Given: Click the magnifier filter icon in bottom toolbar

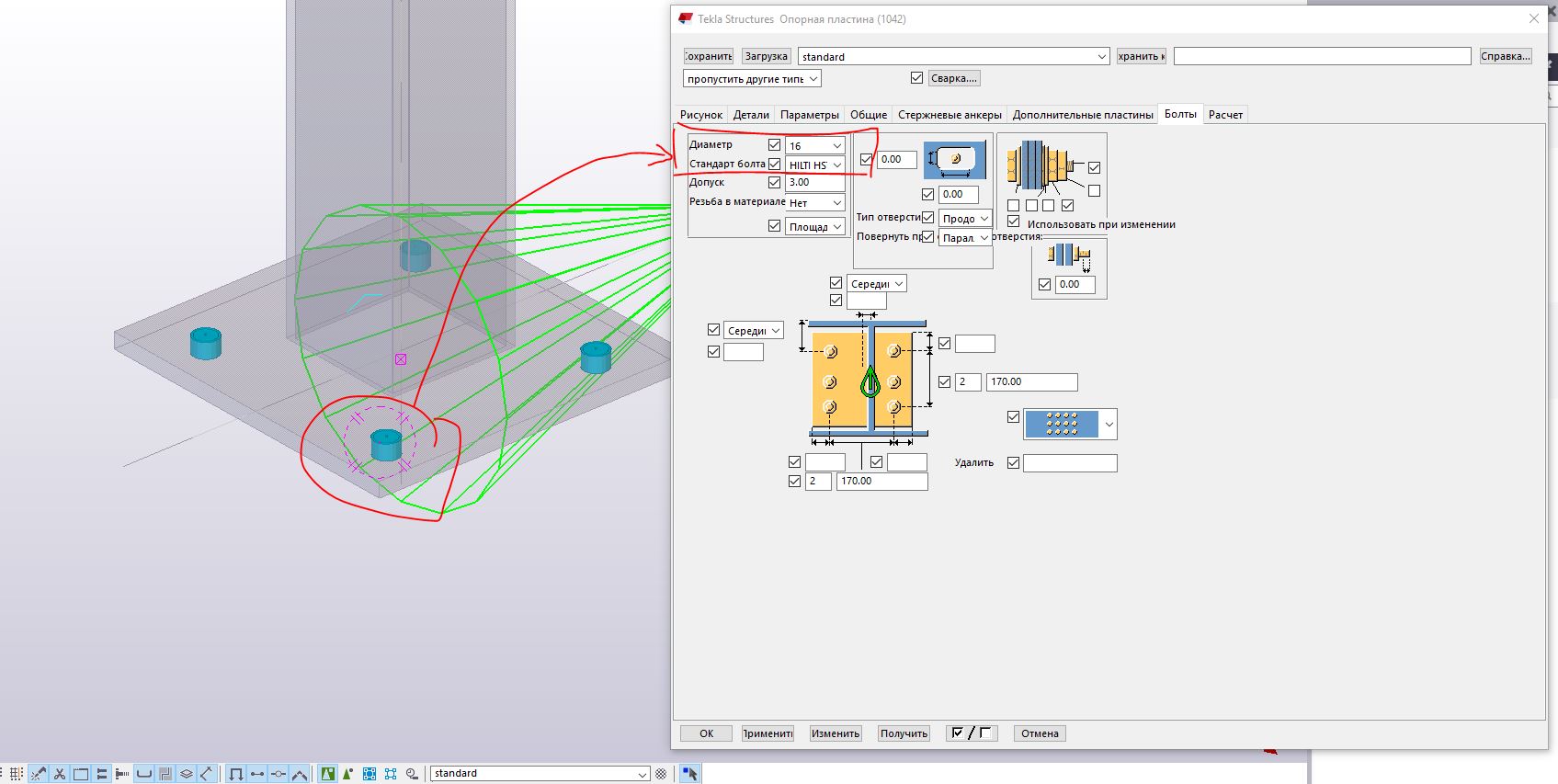Looking at the screenshot, I should pos(412,774).
